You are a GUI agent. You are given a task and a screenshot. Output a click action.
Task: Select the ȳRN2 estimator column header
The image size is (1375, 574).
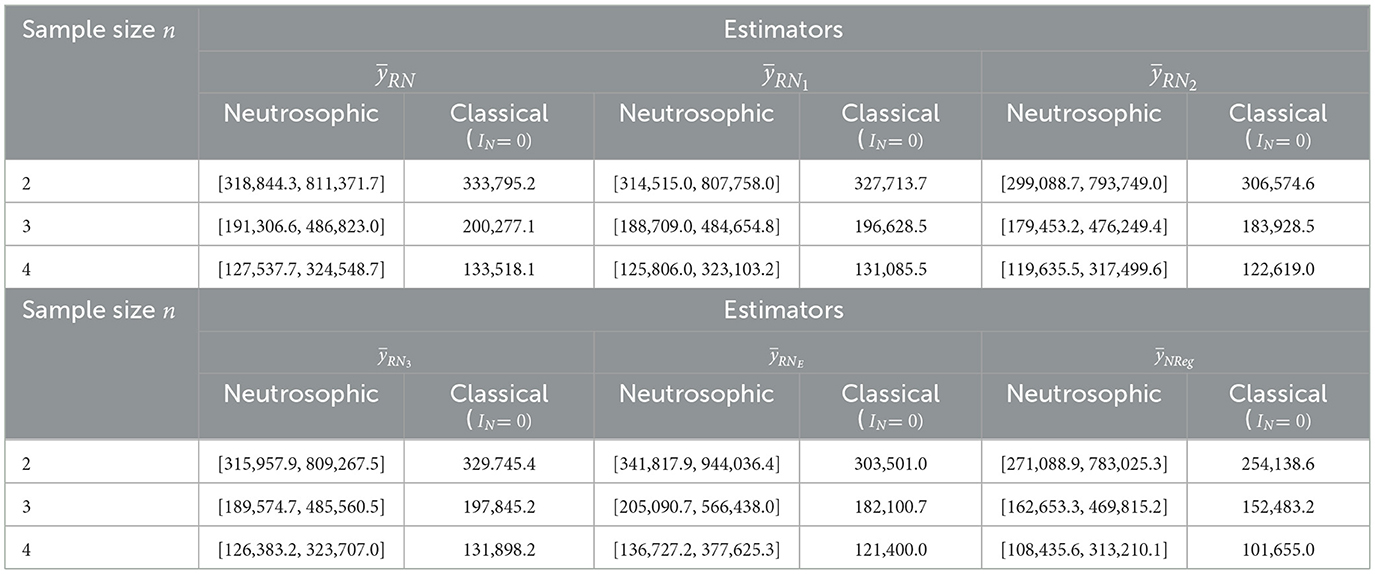click(x=1175, y=75)
